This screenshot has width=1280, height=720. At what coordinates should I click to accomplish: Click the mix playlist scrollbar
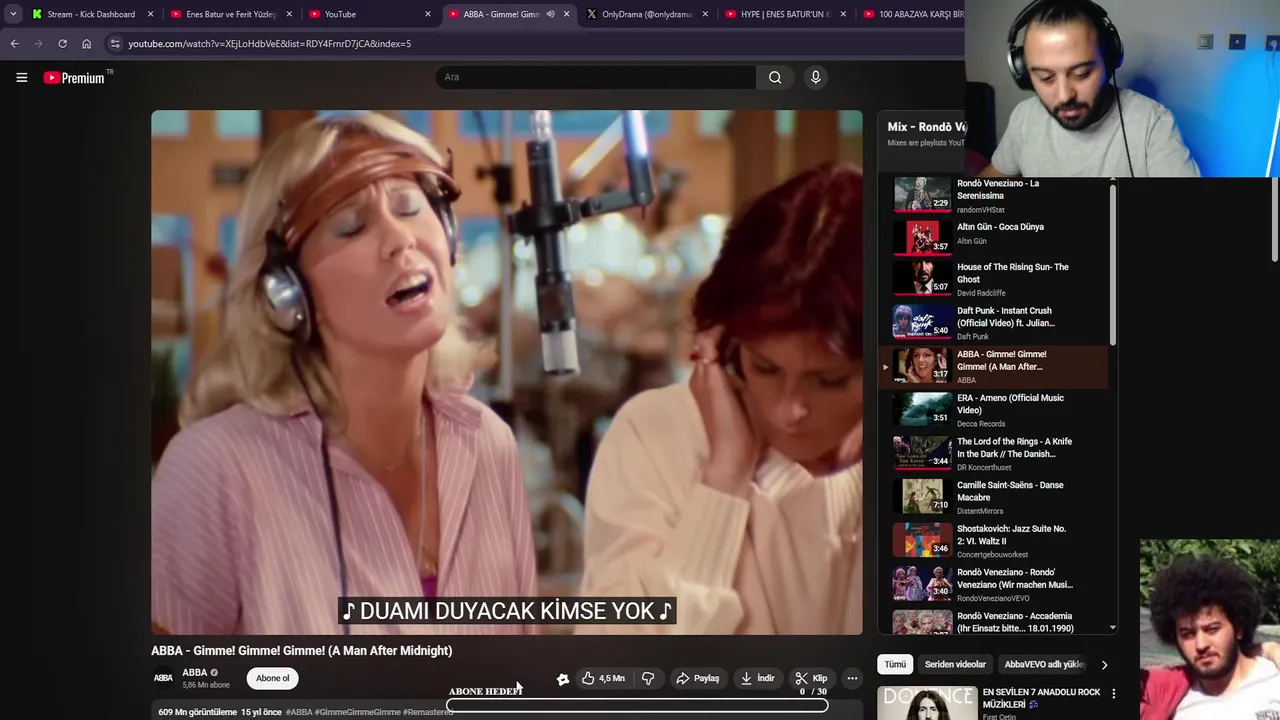1113,265
